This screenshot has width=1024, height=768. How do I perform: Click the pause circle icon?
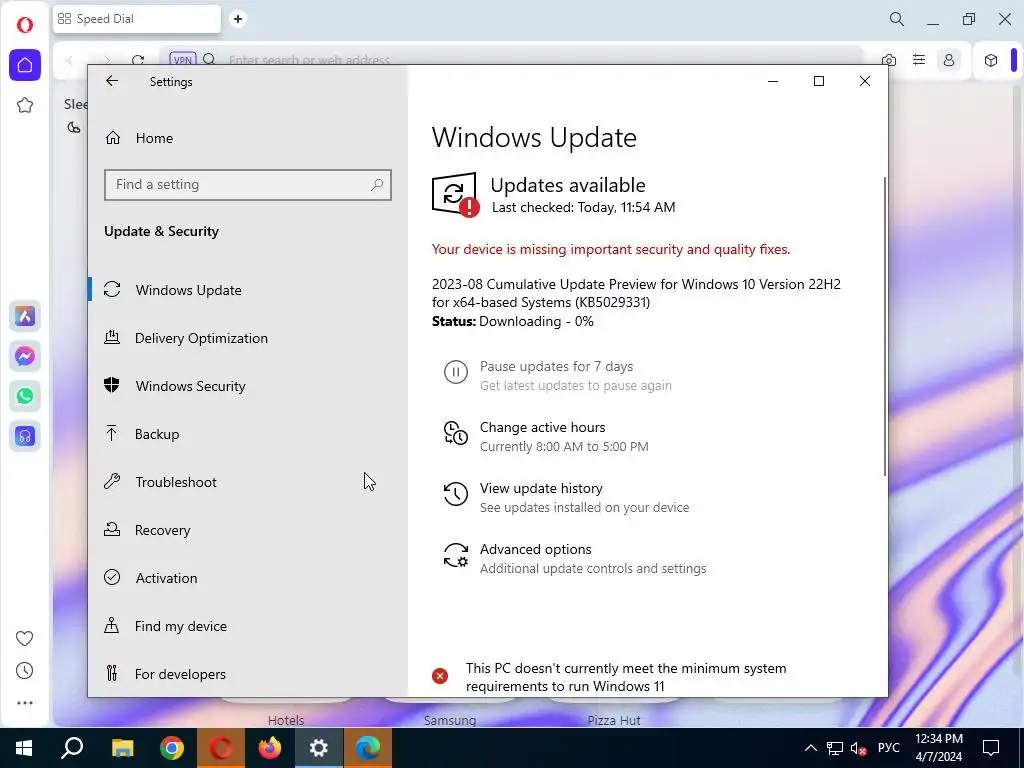pos(456,372)
